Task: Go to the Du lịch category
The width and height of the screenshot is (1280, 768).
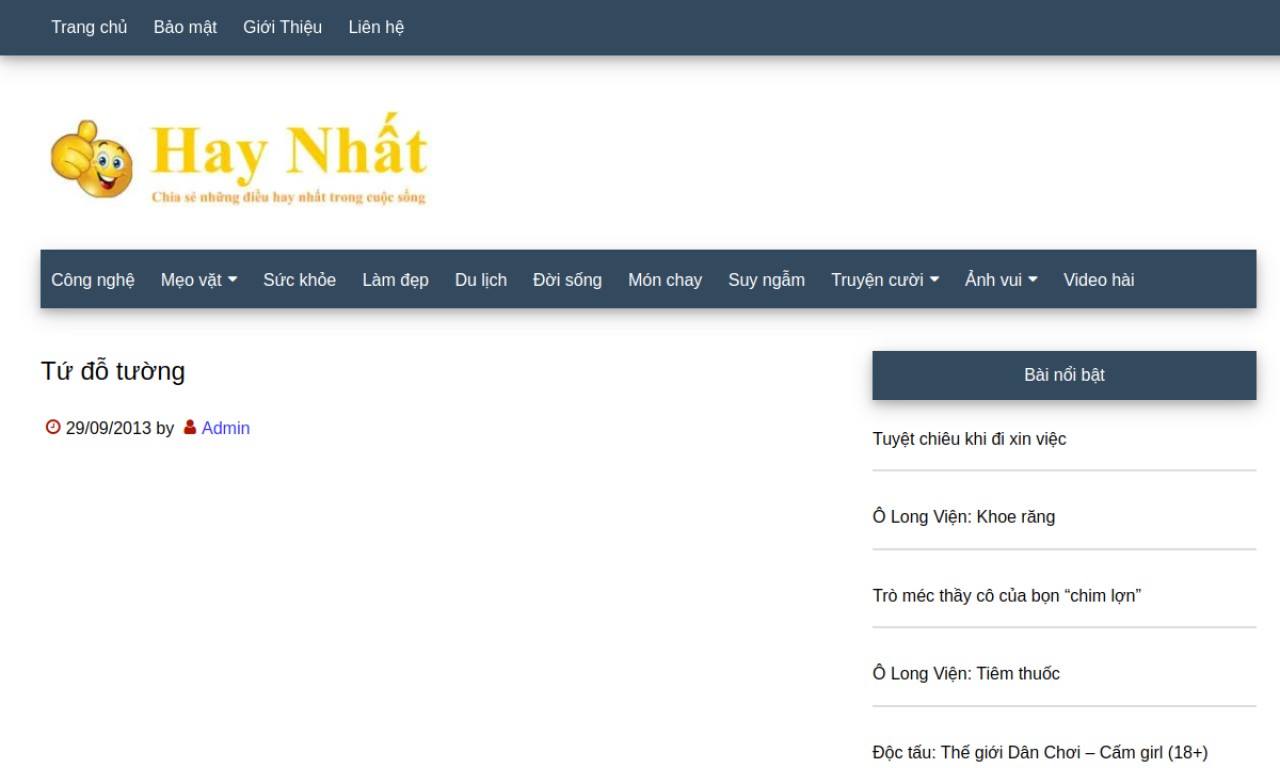Action: pos(481,280)
